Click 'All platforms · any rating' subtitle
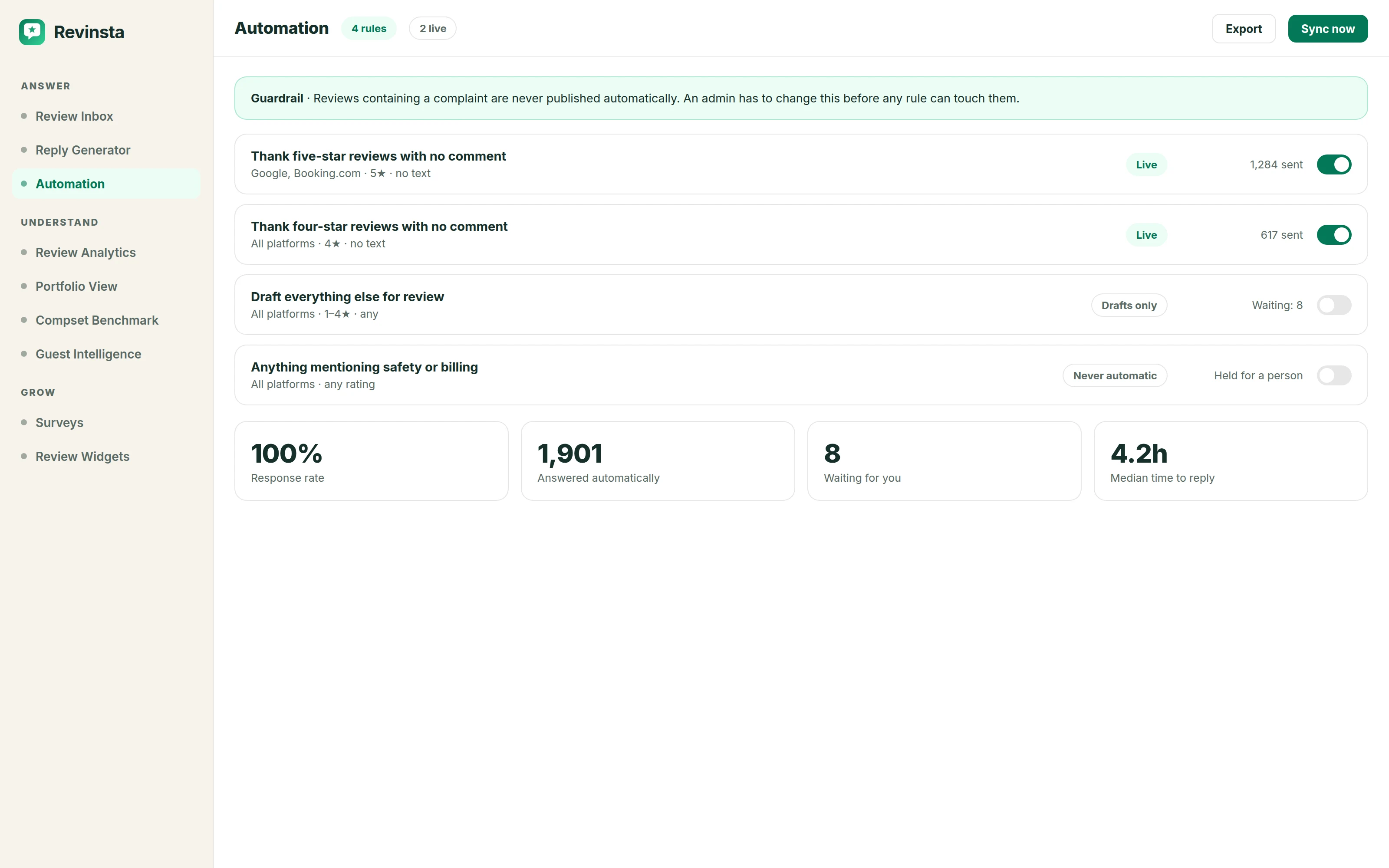1389x868 pixels. click(x=313, y=385)
